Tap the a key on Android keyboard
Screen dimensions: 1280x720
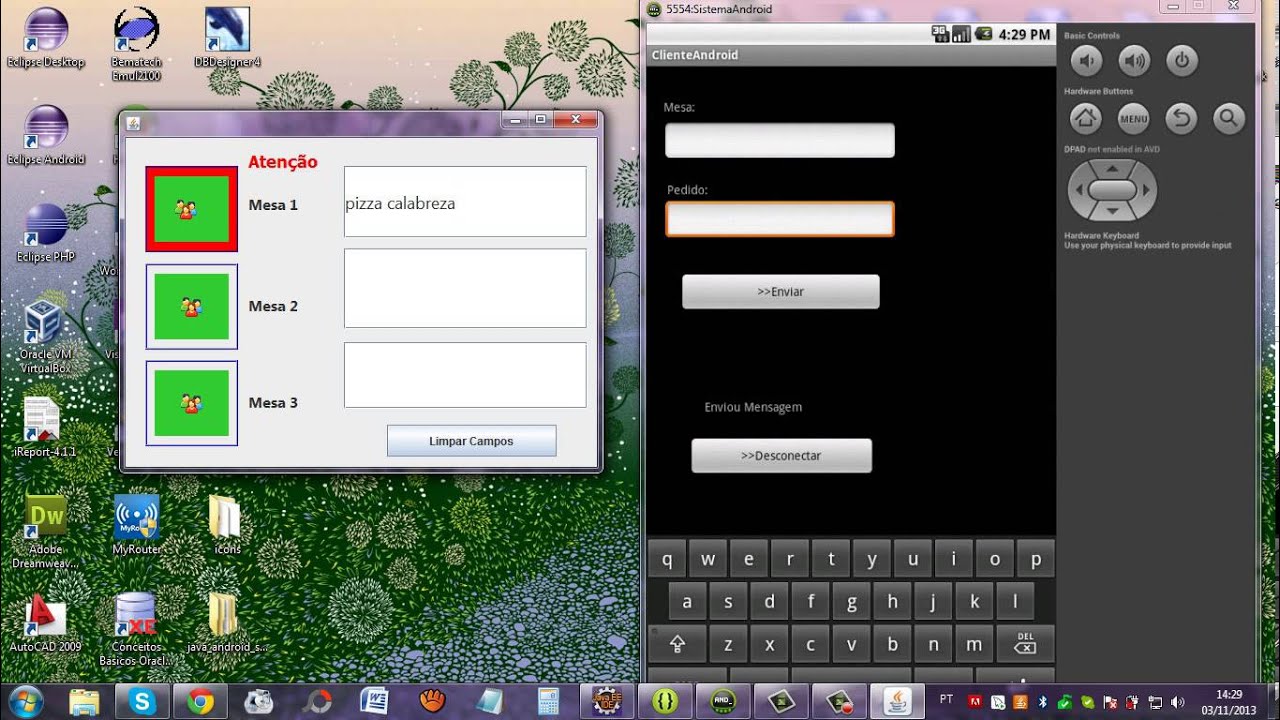pyautogui.click(x=687, y=602)
